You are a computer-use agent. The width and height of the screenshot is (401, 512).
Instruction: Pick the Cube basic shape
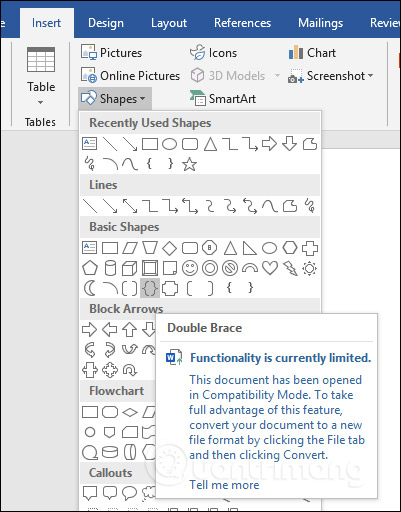pos(129,268)
